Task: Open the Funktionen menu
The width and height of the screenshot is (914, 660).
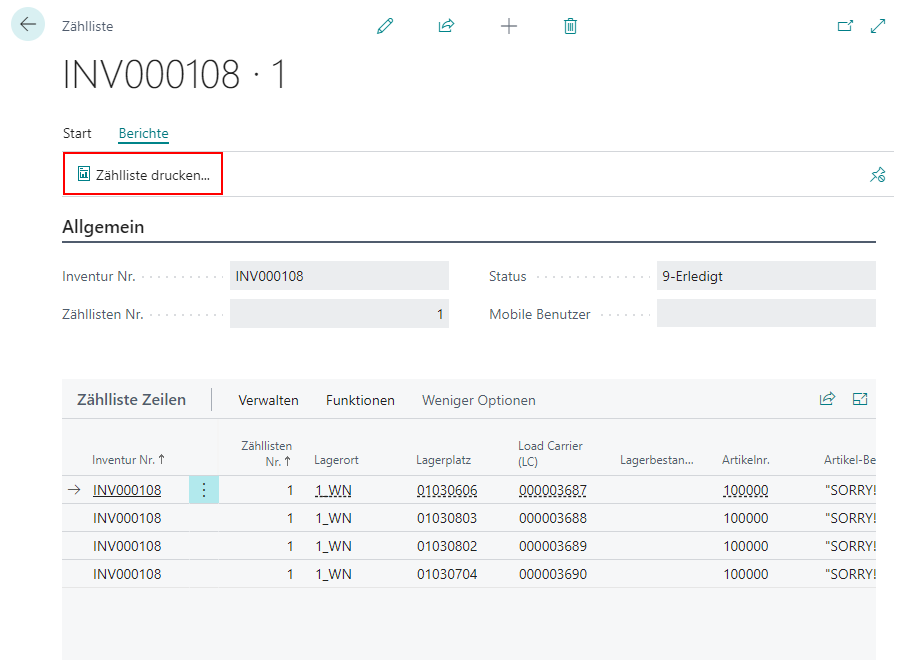Action: pyautogui.click(x=360, y=400)
